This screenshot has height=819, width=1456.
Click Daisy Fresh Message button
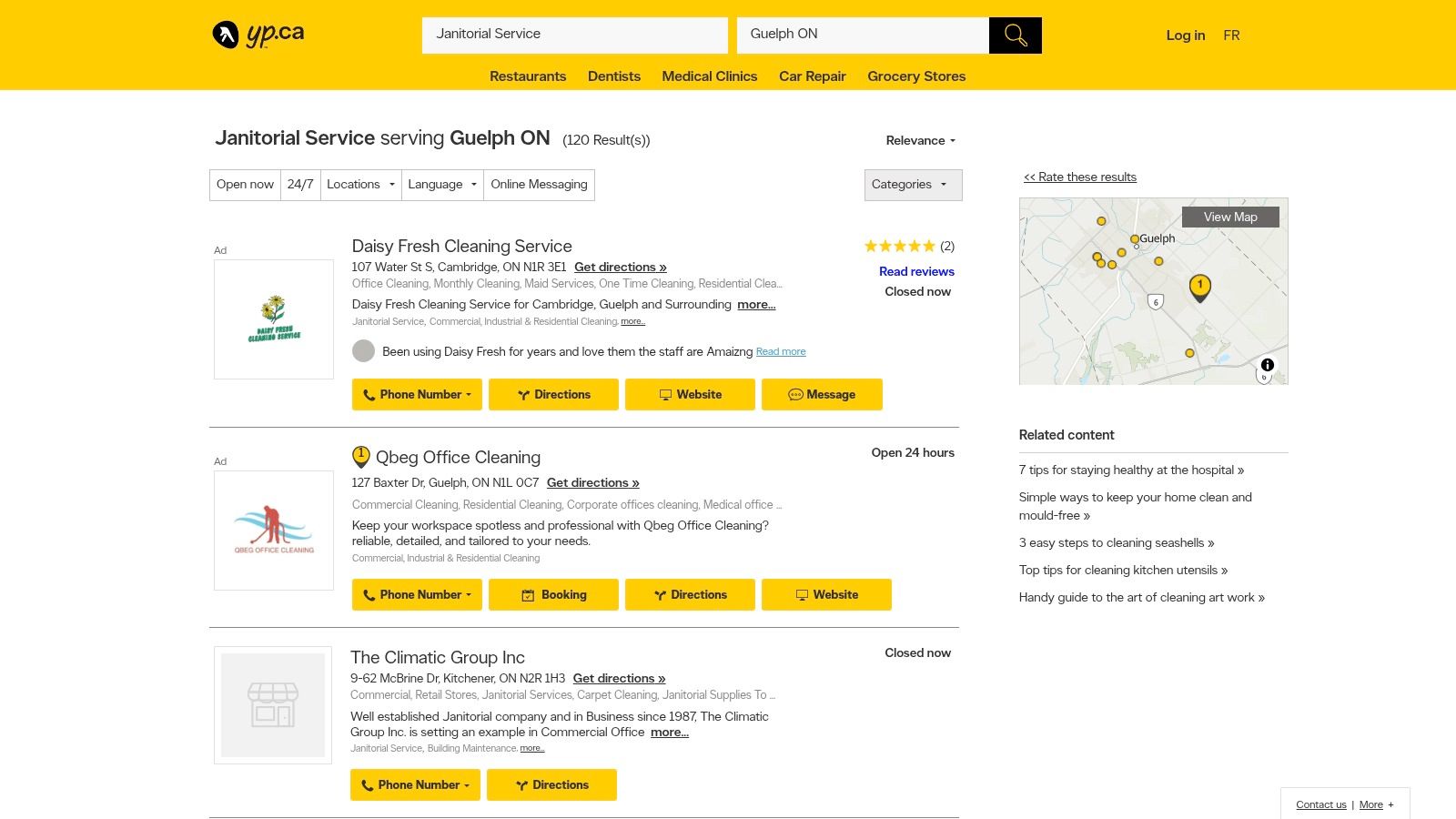tap(822, 395)
